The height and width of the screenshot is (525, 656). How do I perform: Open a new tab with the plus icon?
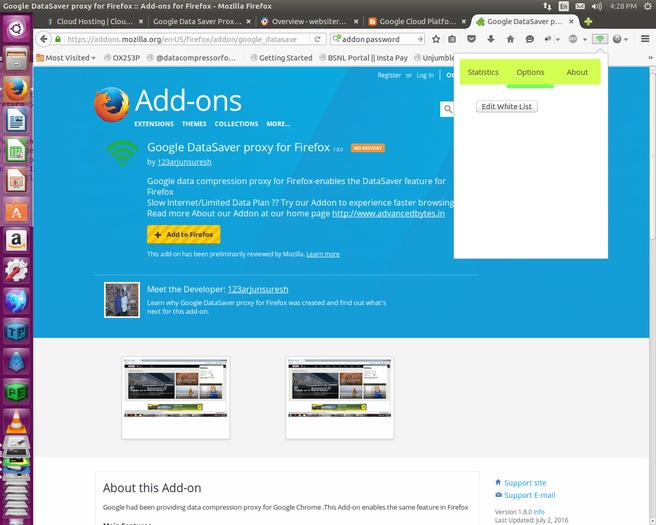coord(588,21)
